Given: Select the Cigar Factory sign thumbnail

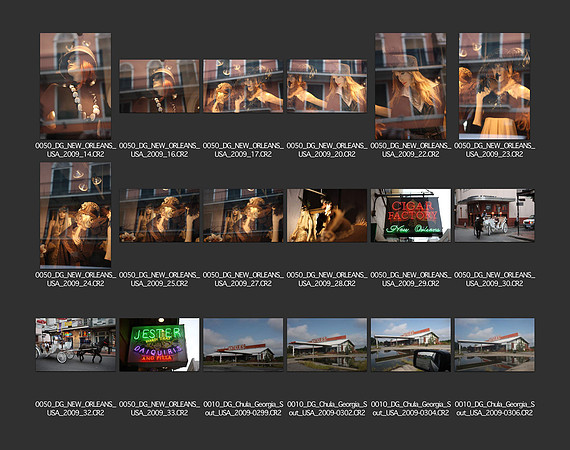Looking at the screenshot, I should coord(411,215).
